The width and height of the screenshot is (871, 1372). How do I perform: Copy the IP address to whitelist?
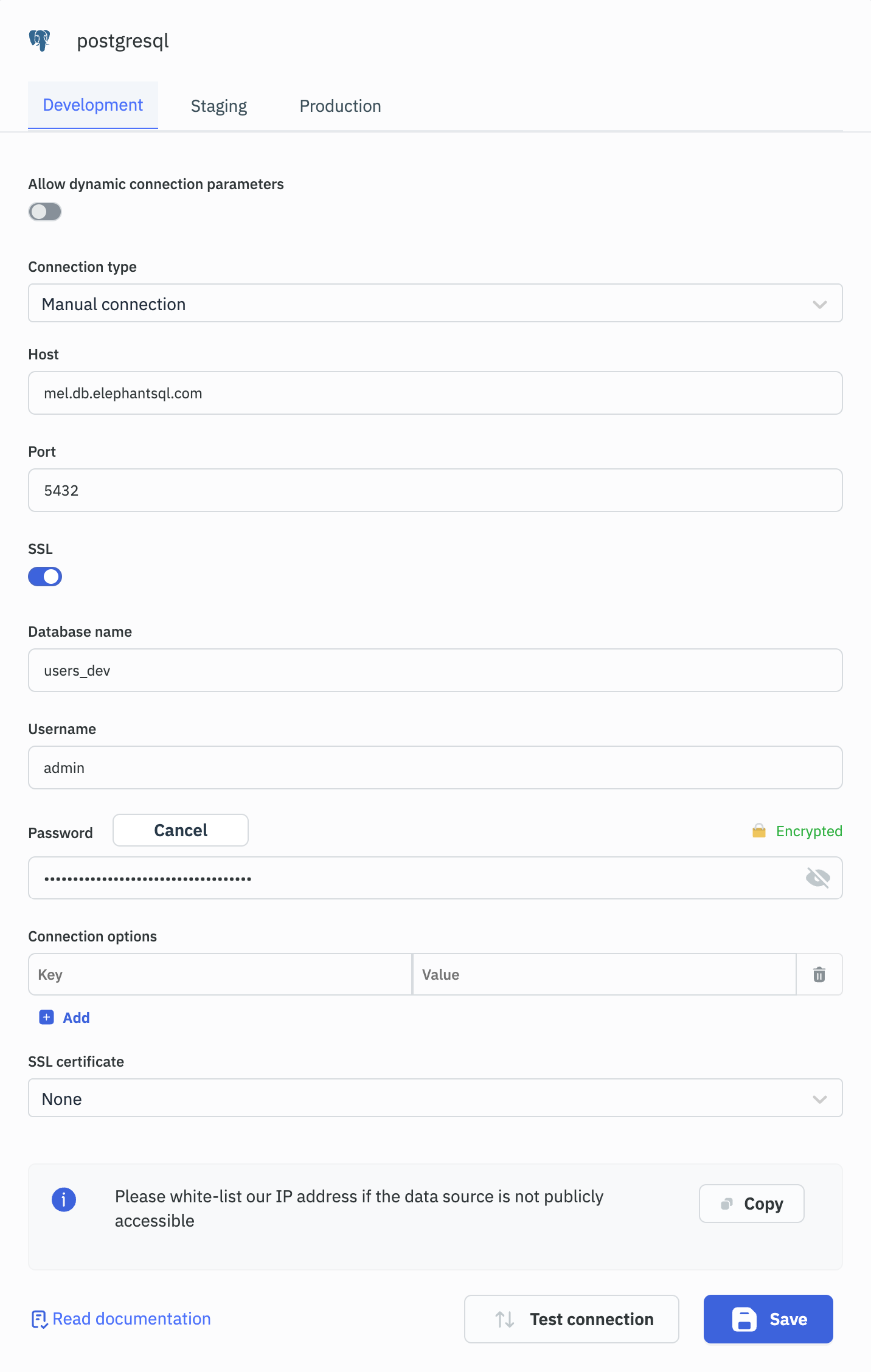[x=751, y=1204]
